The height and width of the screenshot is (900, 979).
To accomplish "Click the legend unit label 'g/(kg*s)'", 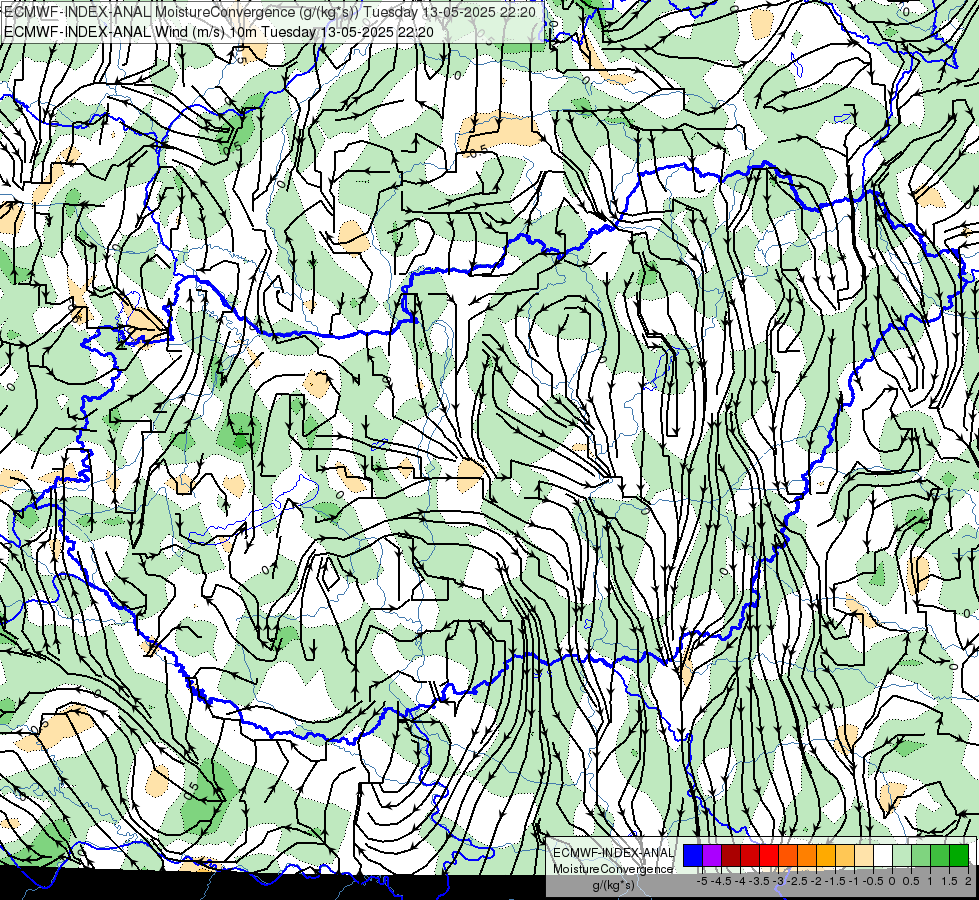I will tap(613, 886).
